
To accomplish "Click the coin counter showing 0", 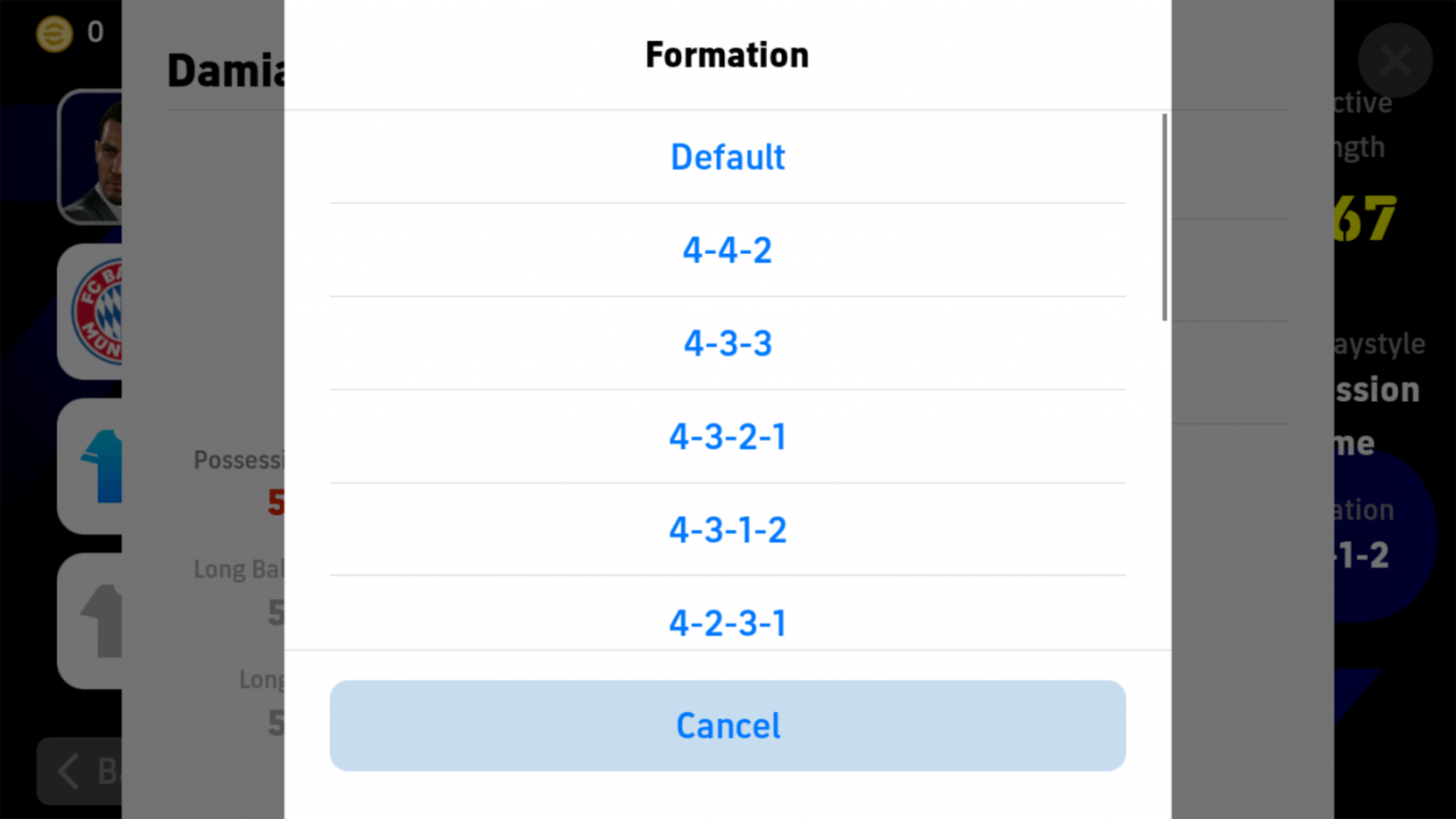I will [x=94, y=31].
